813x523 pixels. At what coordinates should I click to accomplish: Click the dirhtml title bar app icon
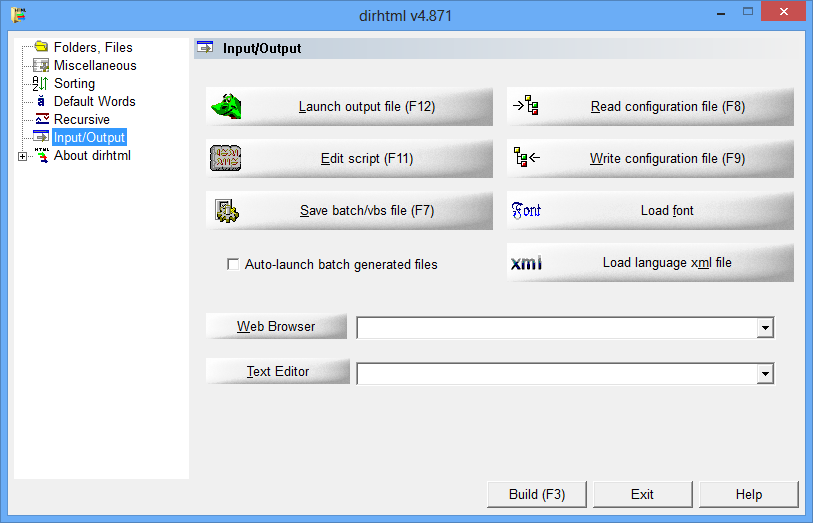pos(19,15)
